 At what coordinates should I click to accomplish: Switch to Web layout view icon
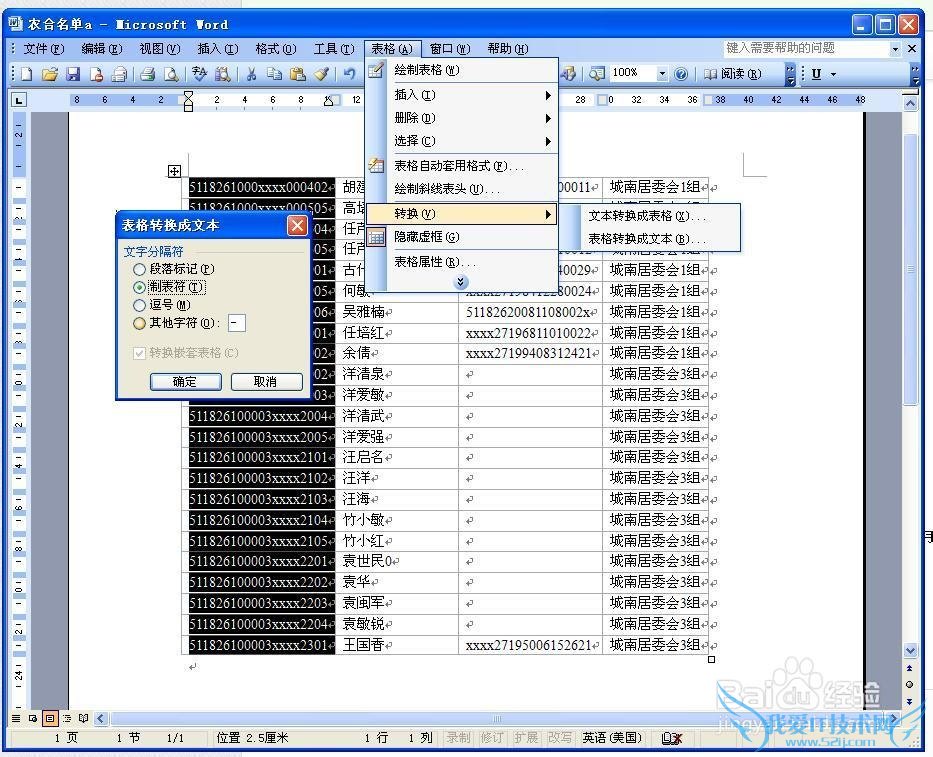click(33, 718)
